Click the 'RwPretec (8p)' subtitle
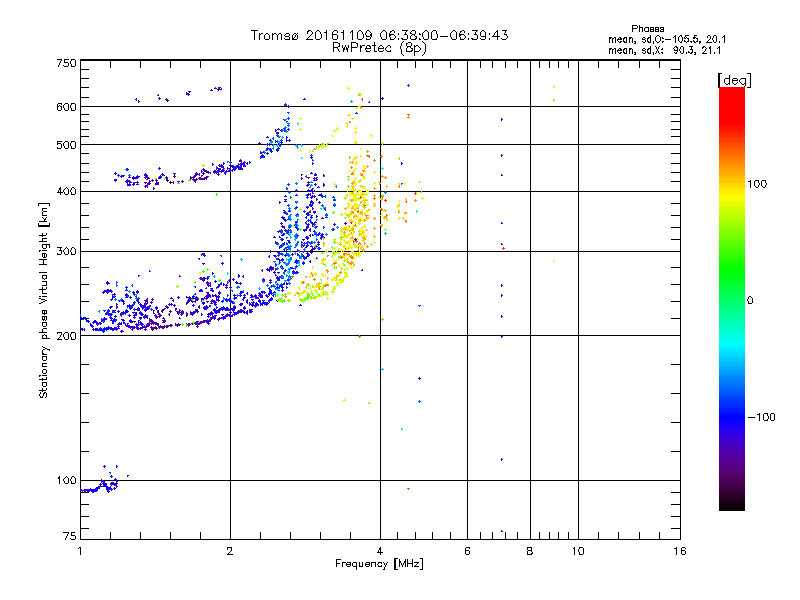Screen dimensions: 800x600 379,48
